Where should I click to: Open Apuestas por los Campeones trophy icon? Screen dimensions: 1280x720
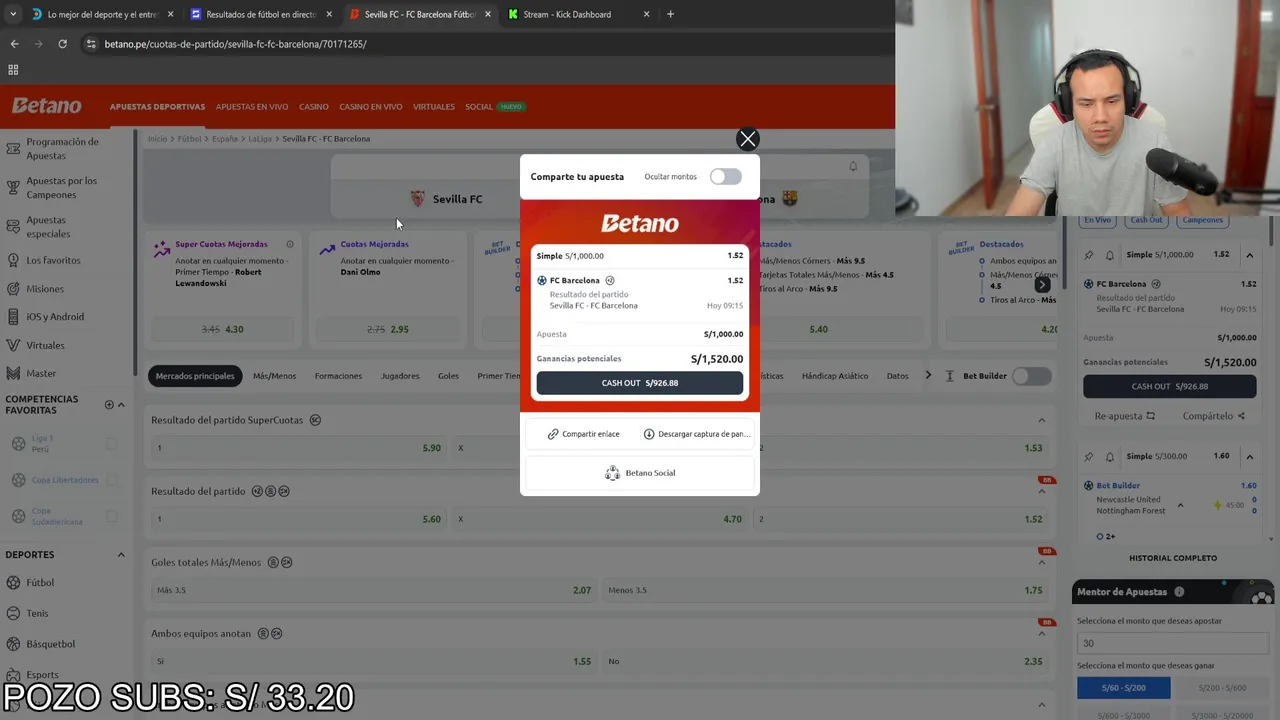click(13, 188)
